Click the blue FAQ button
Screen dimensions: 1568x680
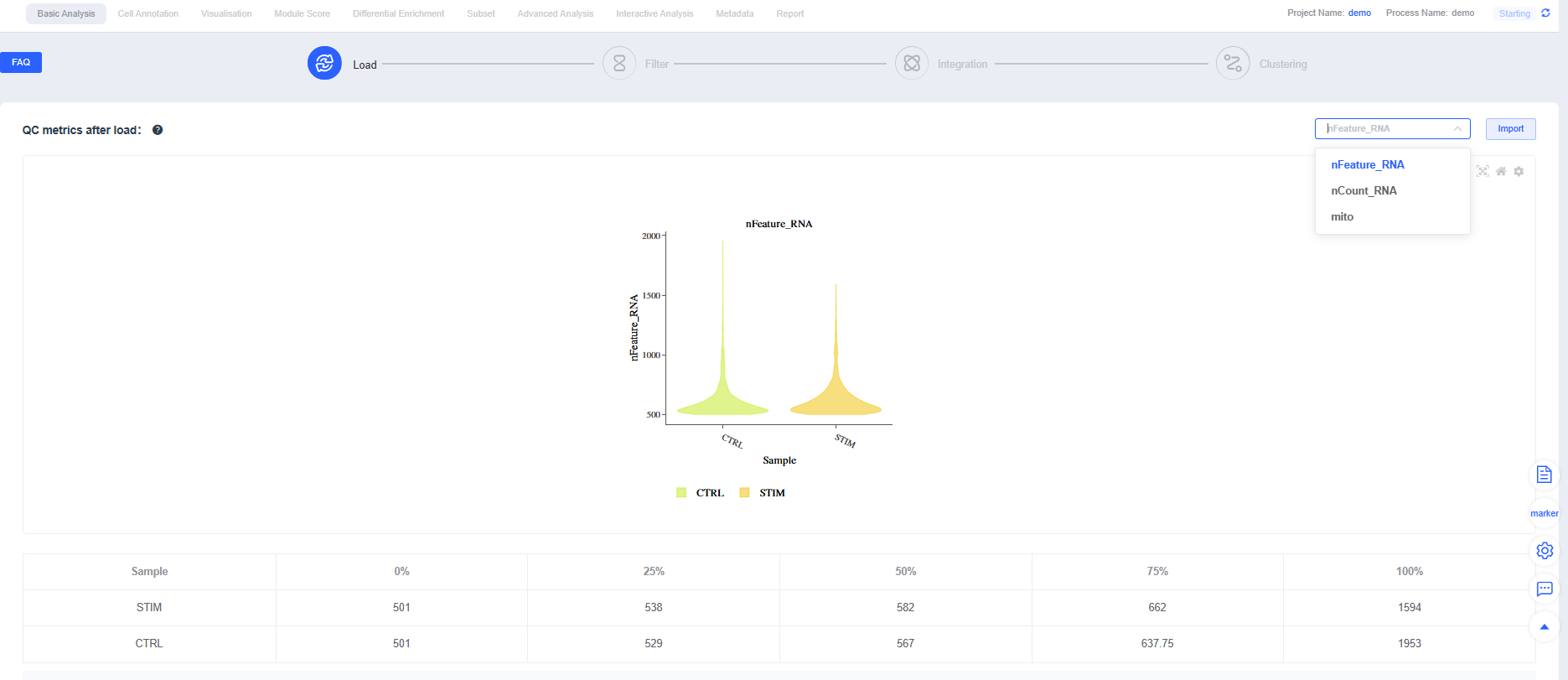tap(21, 62)
